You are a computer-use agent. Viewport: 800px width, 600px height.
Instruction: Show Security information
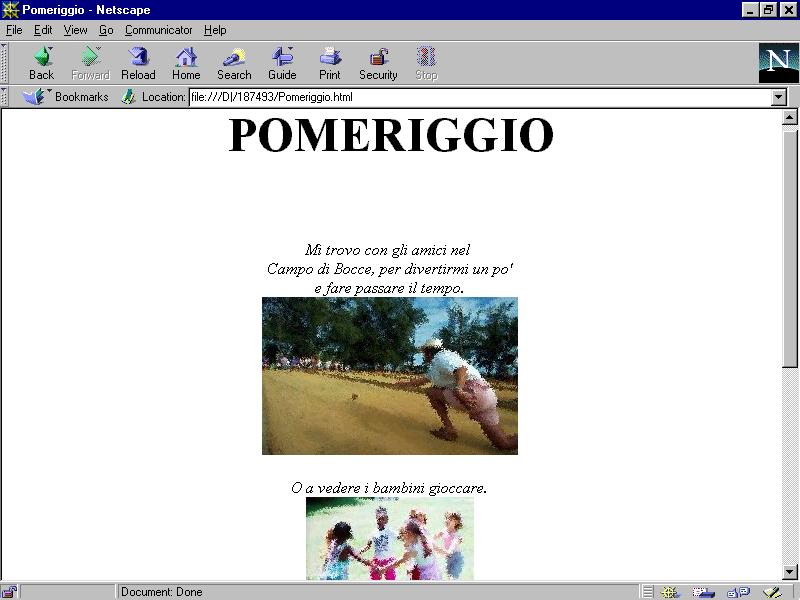tap(378, 63)
